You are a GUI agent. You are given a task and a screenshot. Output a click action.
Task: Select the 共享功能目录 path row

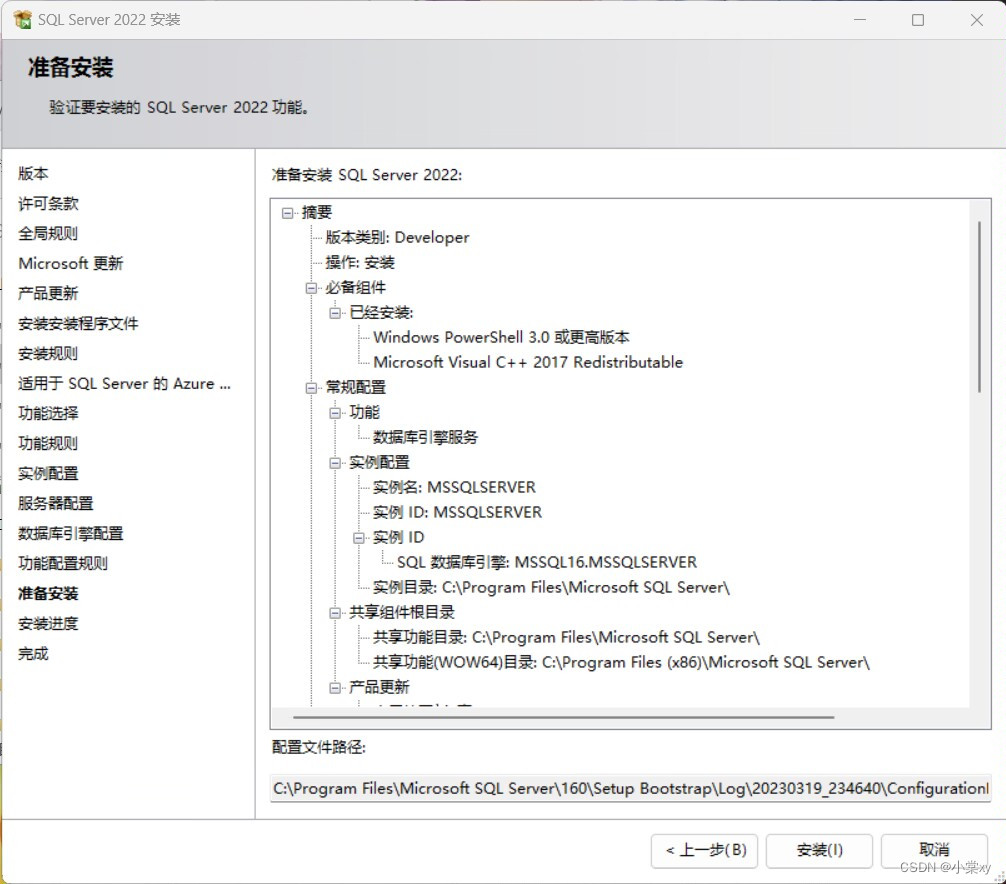coord(567,638)
